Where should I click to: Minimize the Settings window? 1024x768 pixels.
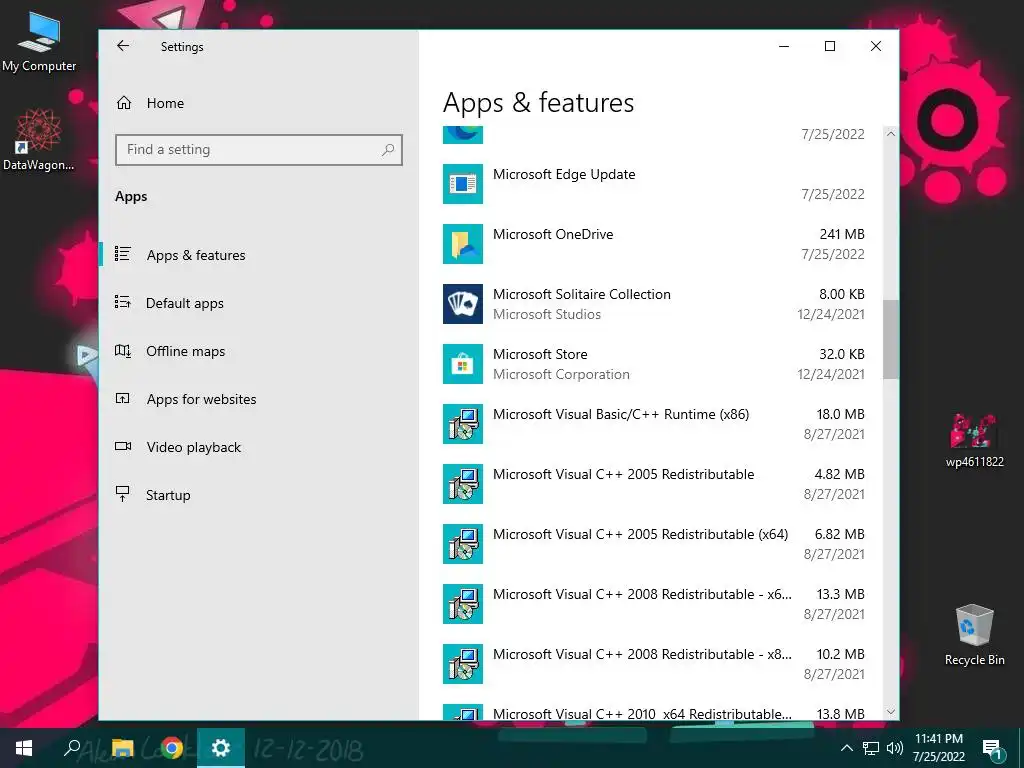click(784, 46)
